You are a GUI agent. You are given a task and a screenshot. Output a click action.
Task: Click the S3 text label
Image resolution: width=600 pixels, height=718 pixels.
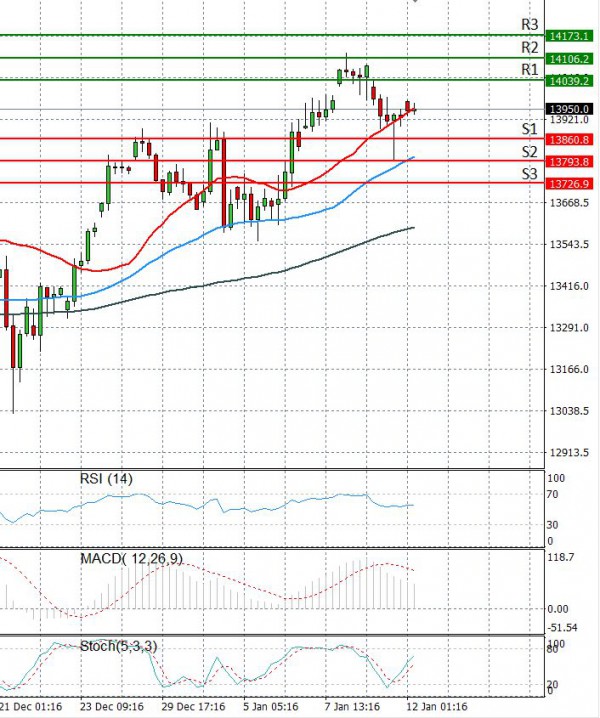pyautogui.click(x=529, y=174)
